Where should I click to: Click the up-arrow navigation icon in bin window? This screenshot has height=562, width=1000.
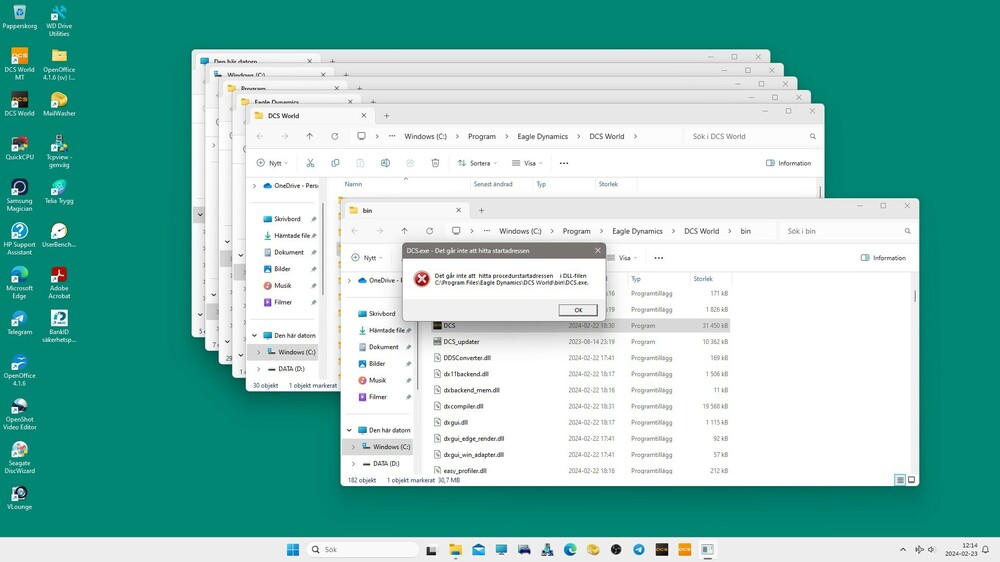click(404, 231)
